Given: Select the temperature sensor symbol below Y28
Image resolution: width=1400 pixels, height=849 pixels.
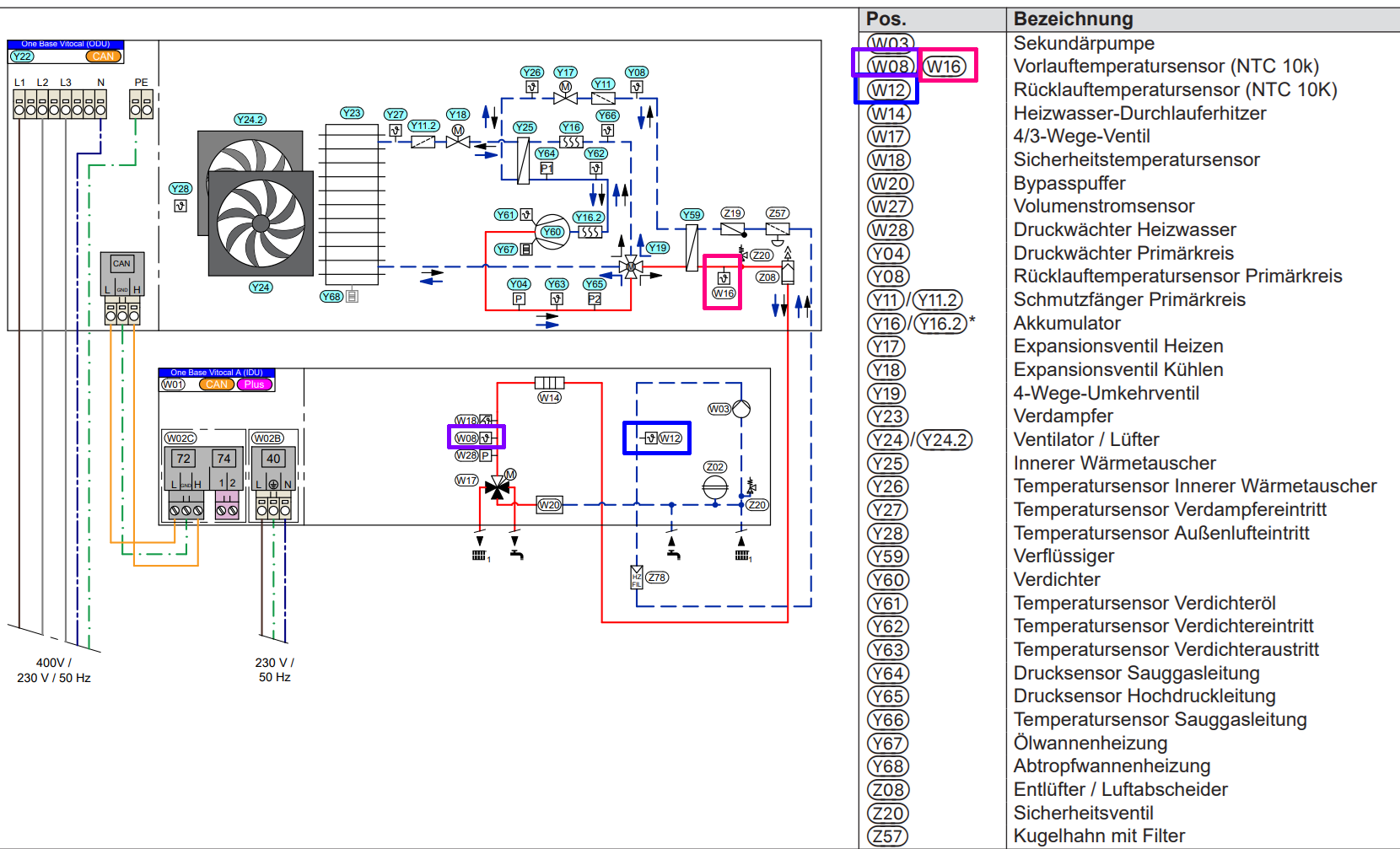Looking at the screenshot, I should 180,206.
